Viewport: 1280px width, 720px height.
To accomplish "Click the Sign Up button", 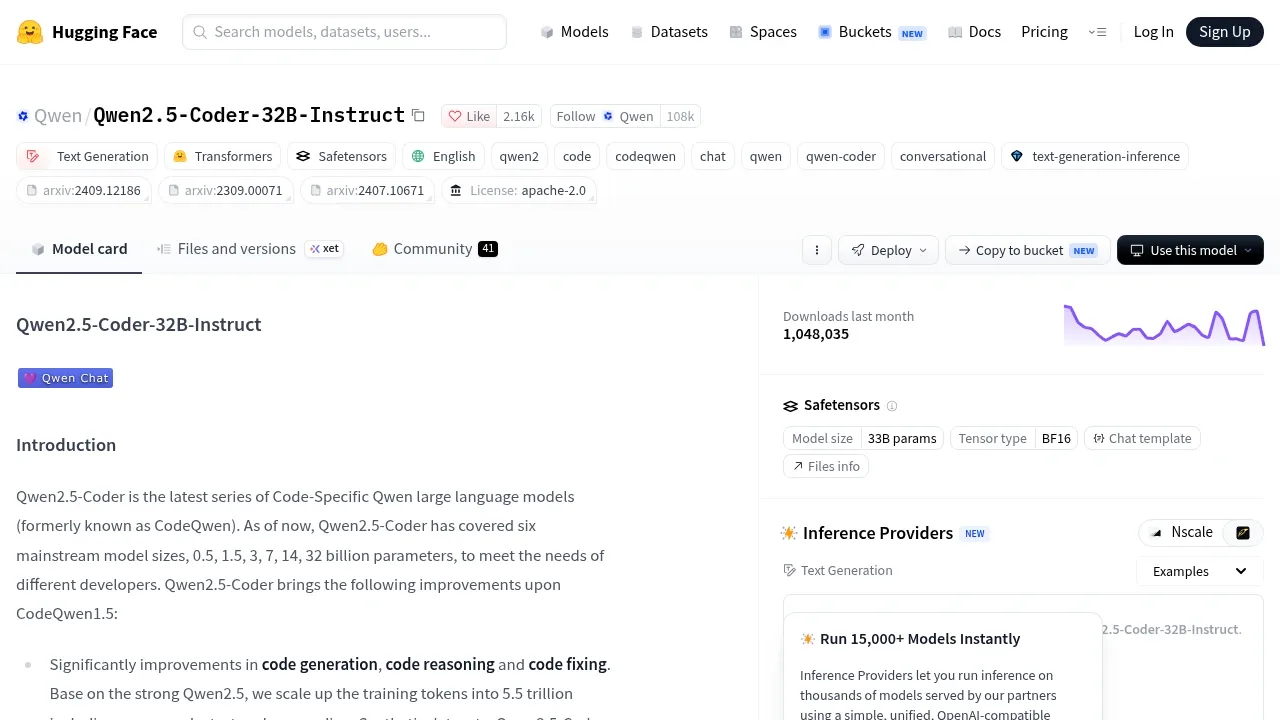I will tap(1225, 32).
